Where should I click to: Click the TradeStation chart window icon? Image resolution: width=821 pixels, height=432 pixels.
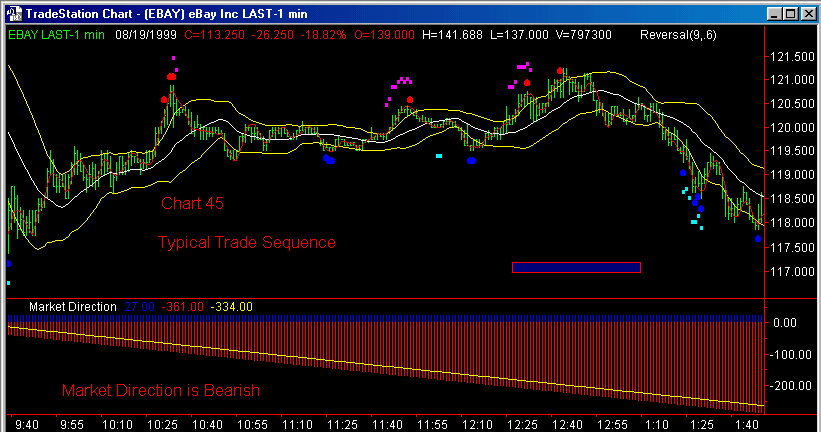14,14
